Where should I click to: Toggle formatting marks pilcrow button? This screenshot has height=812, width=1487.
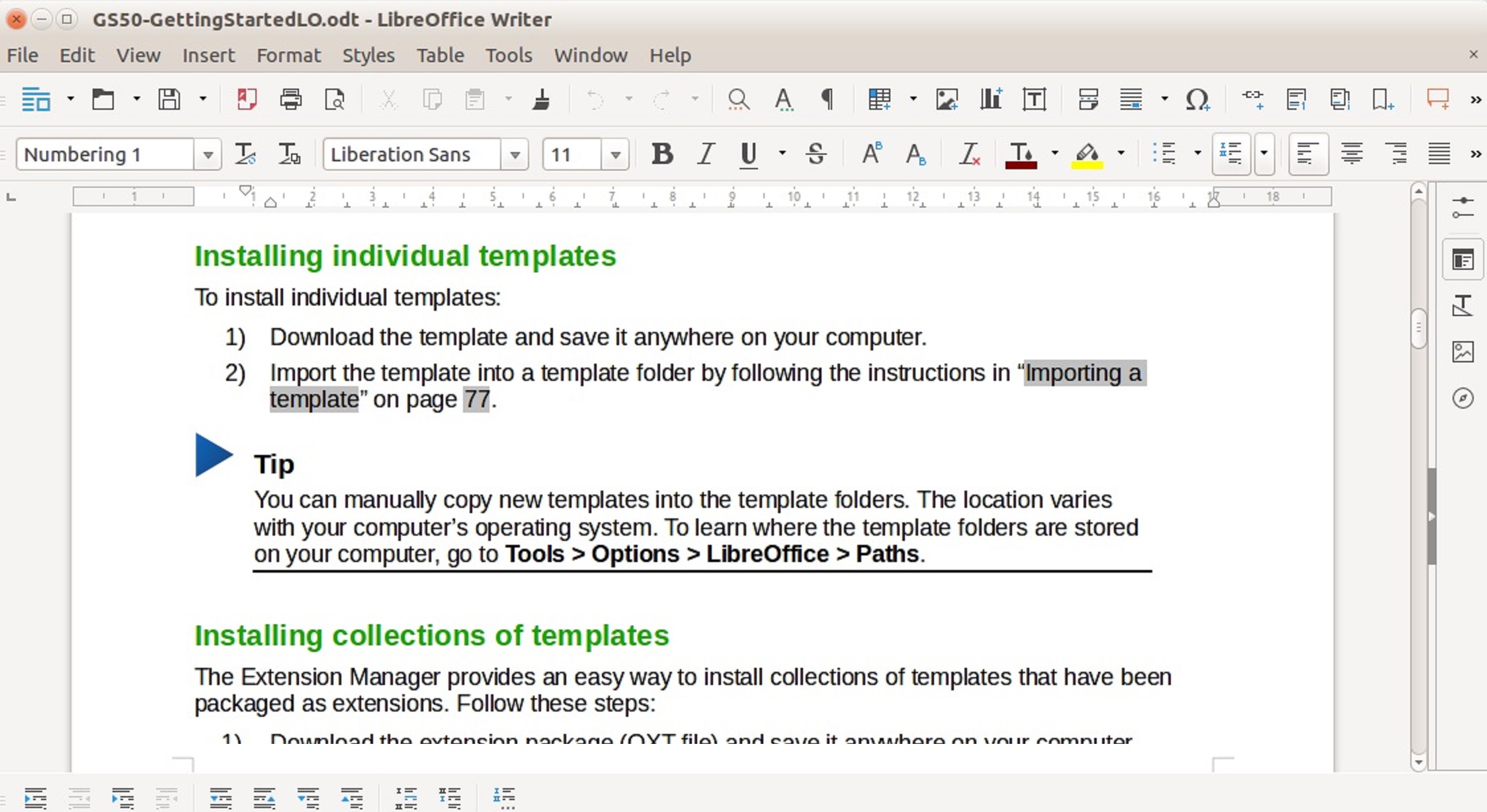[827, 100]
